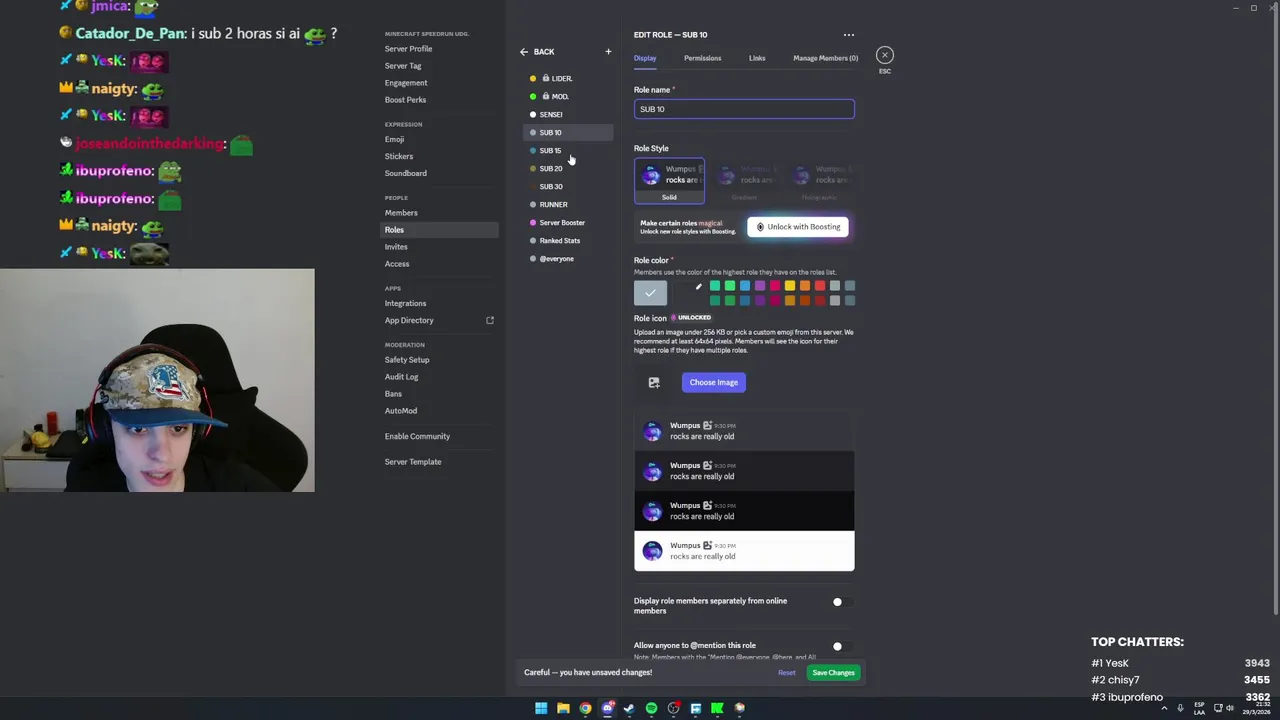Open Google Chrome from the taskbar
The height and width of the screenshot is (720, 1280).
pyautogui.click(x=585, y=708)
